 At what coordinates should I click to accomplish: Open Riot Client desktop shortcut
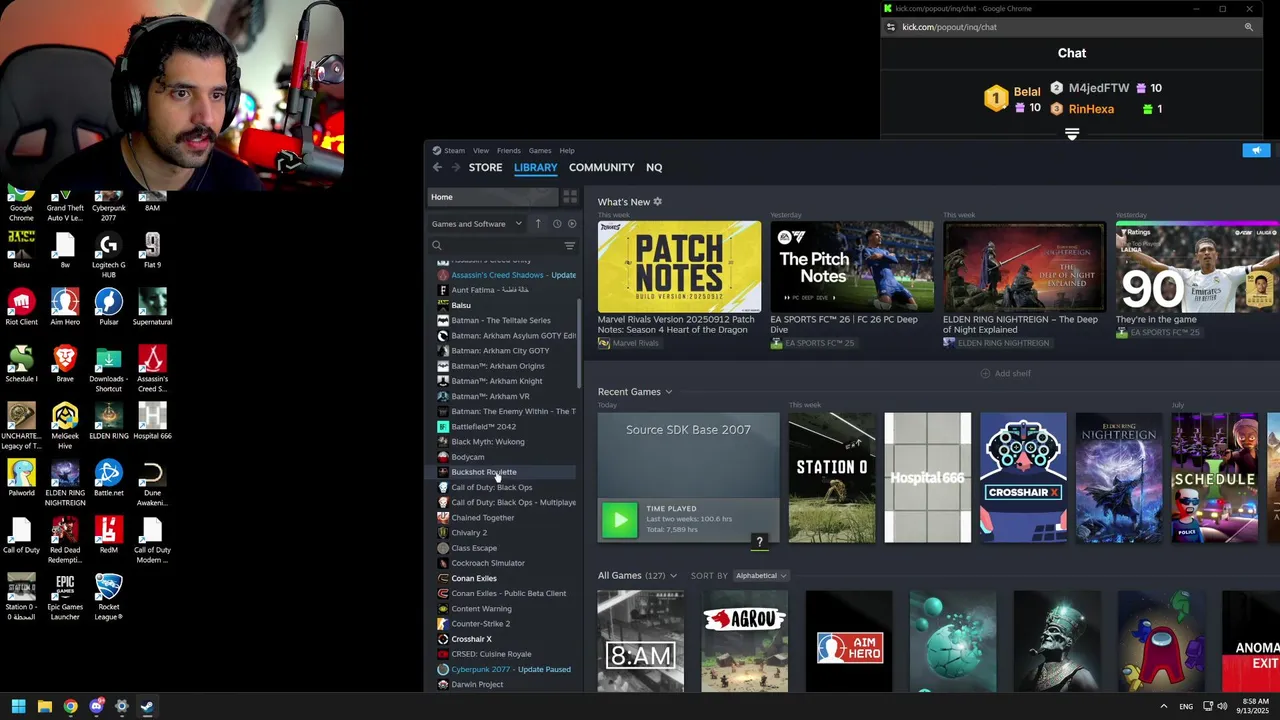[21, 308]
